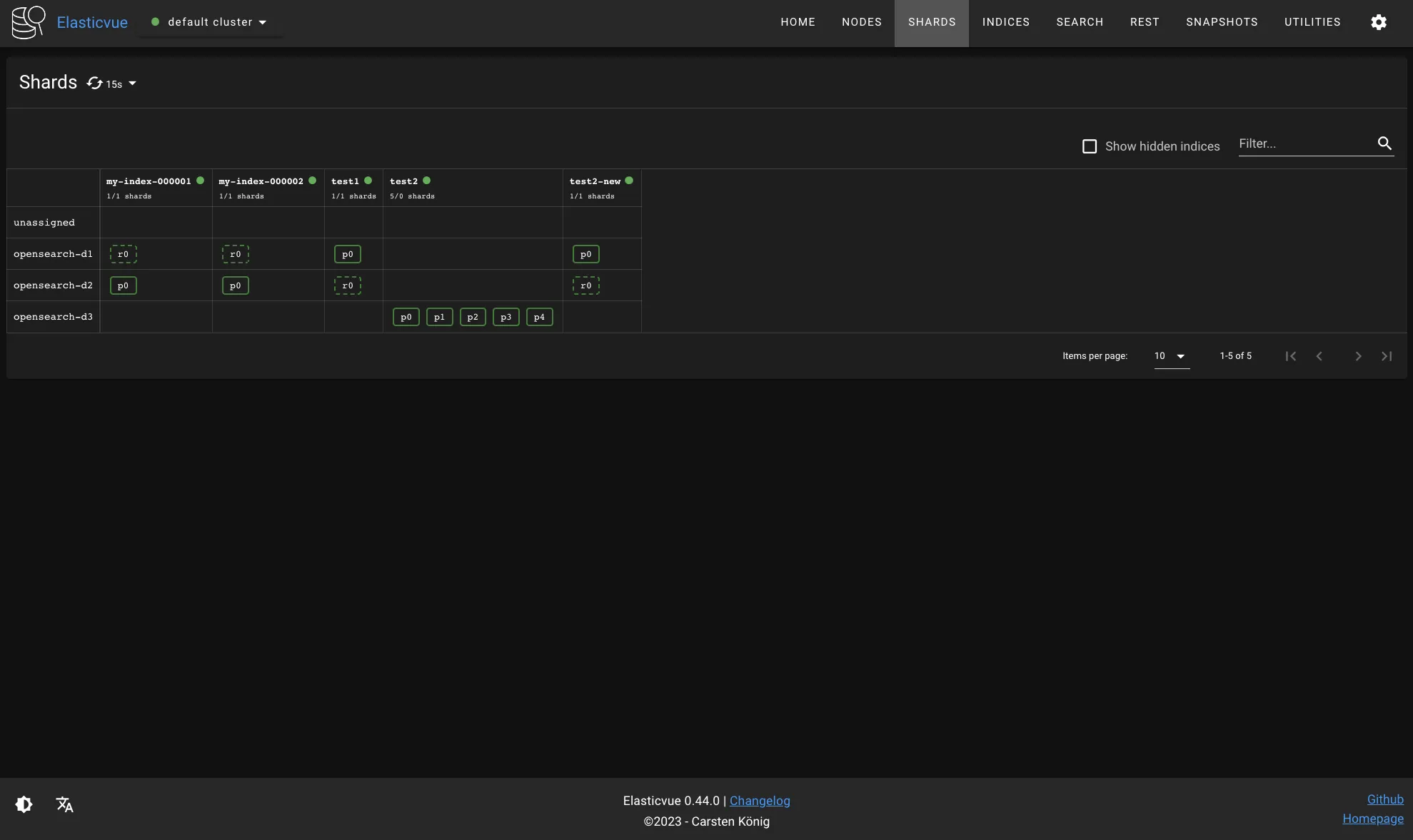
Task: Switch to the Indices tab
Action: click(1005, 22)
